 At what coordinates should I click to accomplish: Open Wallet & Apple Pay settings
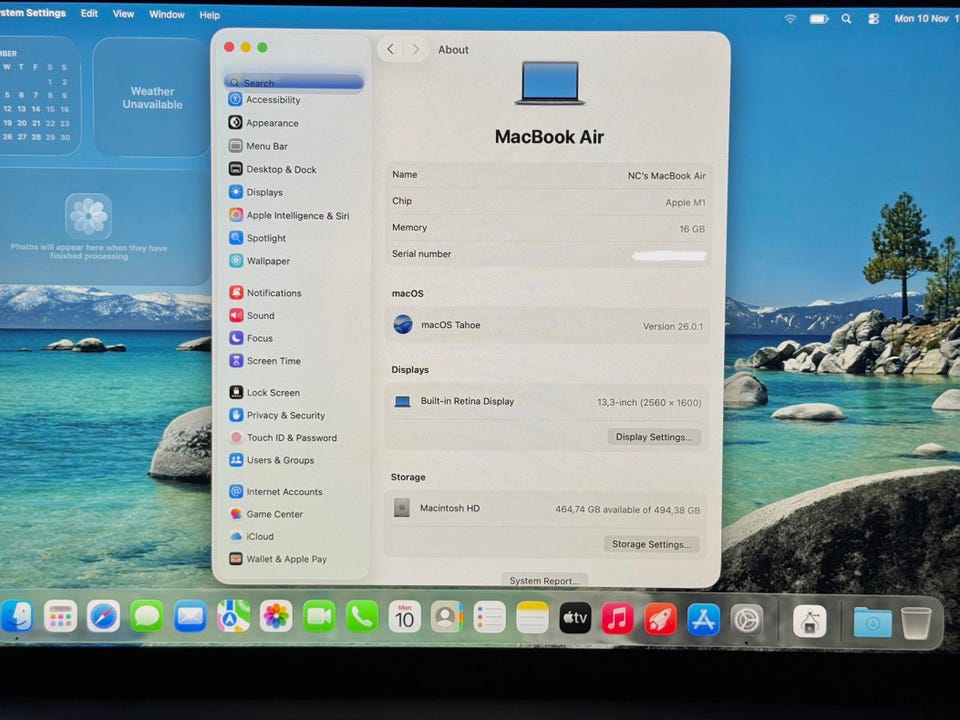click(286, 559)
